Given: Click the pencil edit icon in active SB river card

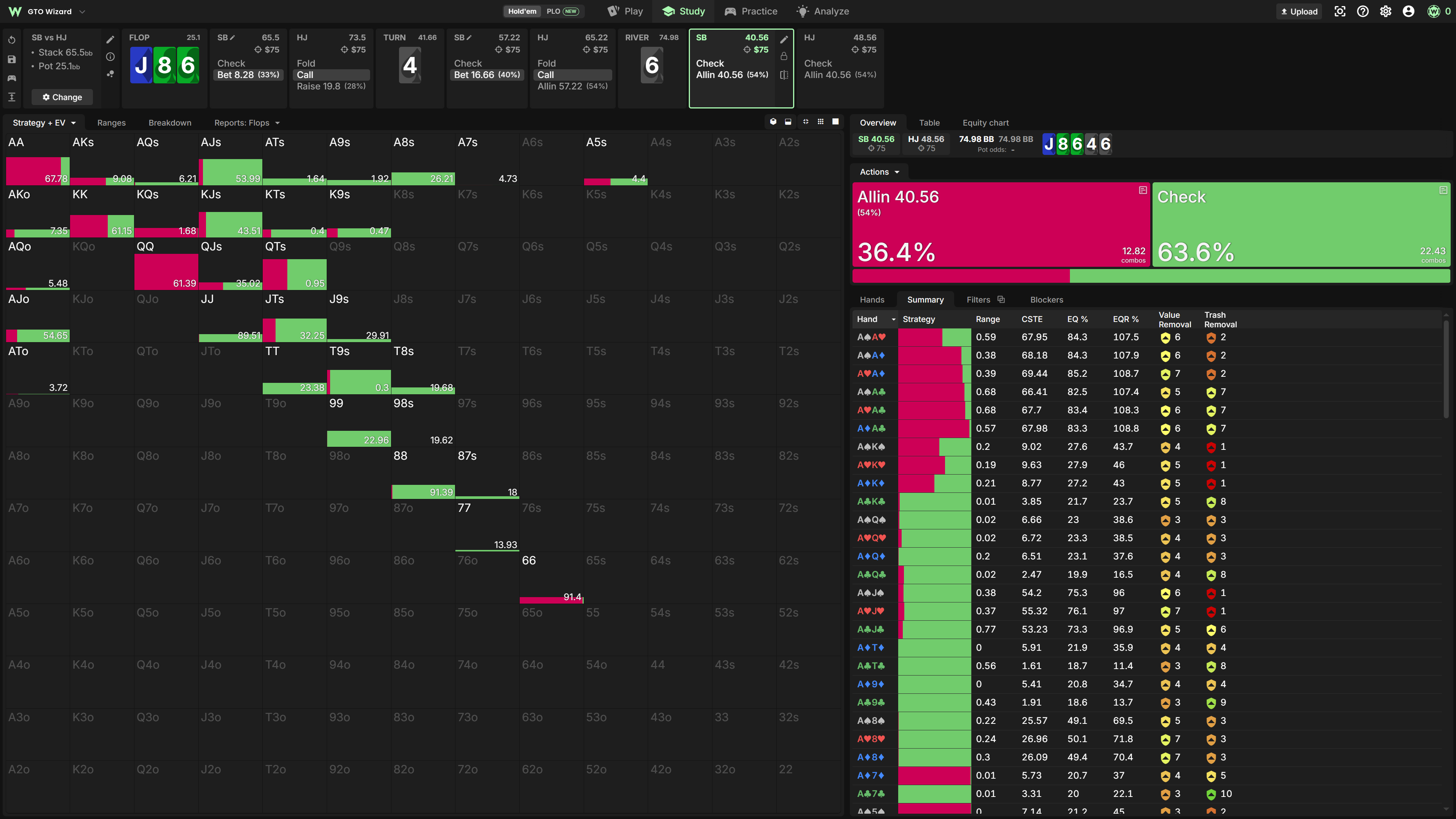Looking at the screenshot, I should [x=784, y=39].
